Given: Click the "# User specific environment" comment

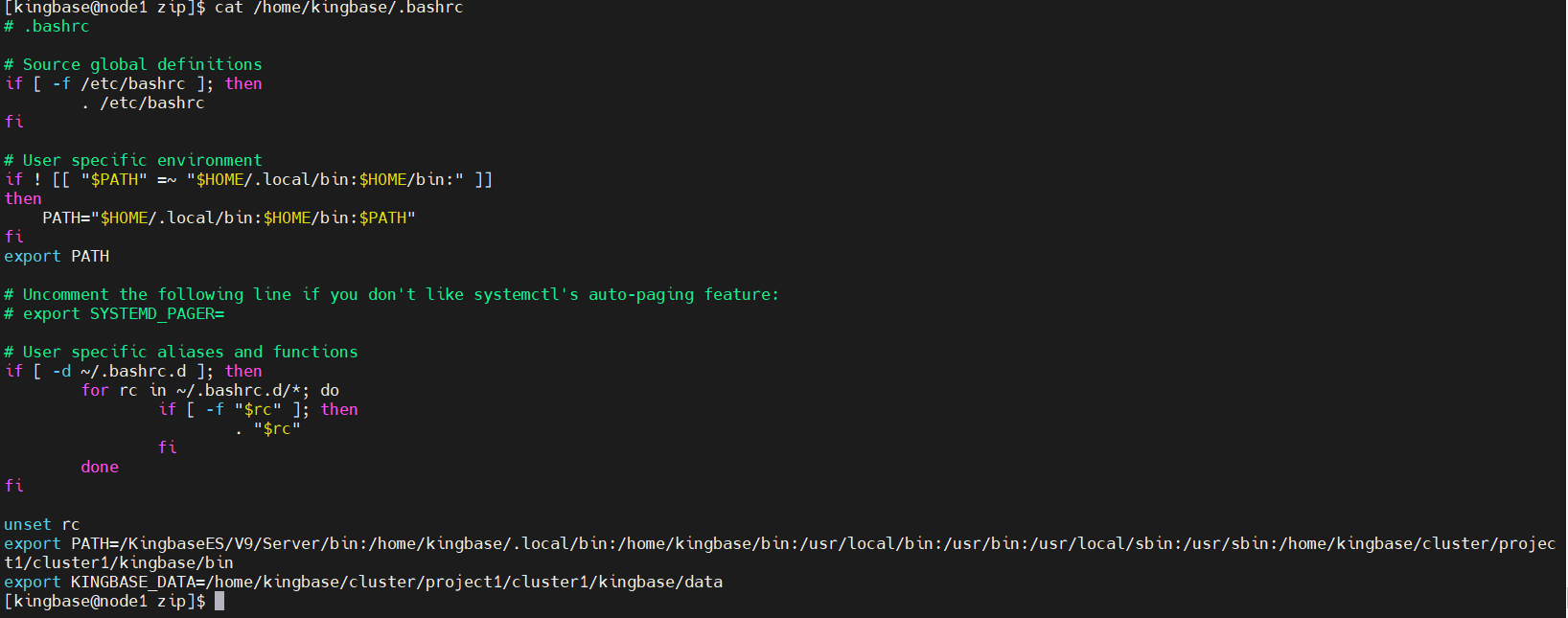Looking at the screenshot, I should (133, 161).
